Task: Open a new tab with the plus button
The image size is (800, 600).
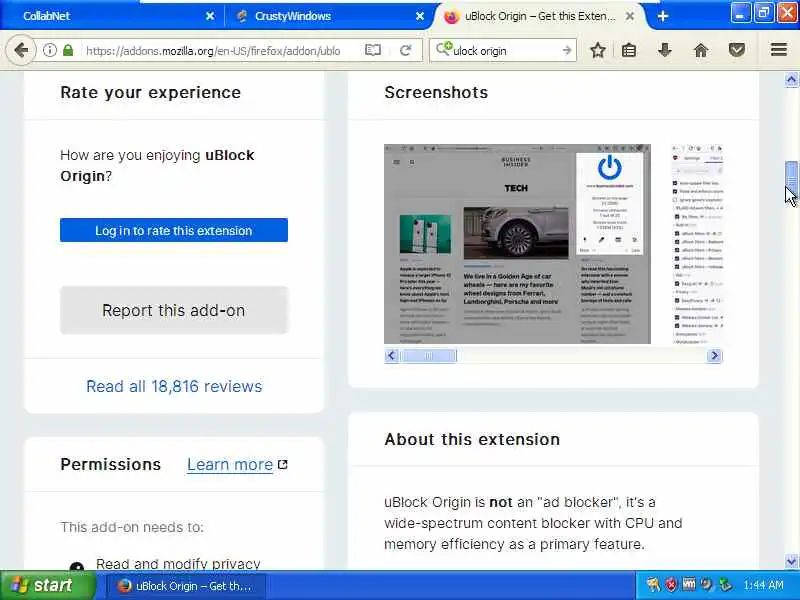Action: point(663,16)
